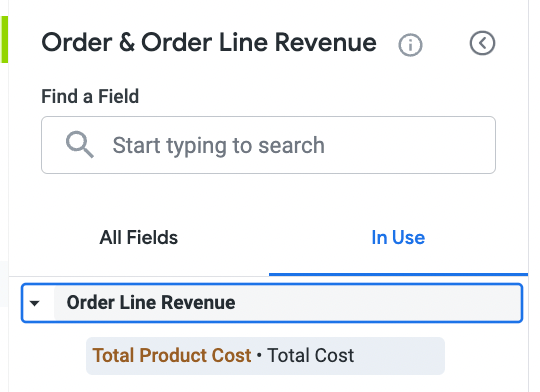Viewport: 540px width, 392px height.
Task: Click the Order & Order Line Revenue title
Action: click(209, 42)
